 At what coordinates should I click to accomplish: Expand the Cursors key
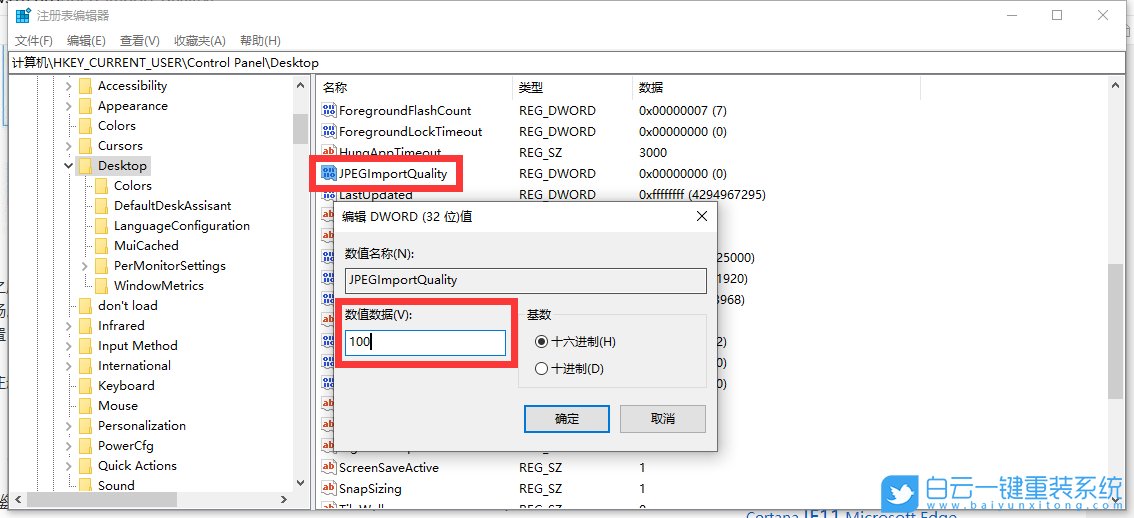coord(69,145)
